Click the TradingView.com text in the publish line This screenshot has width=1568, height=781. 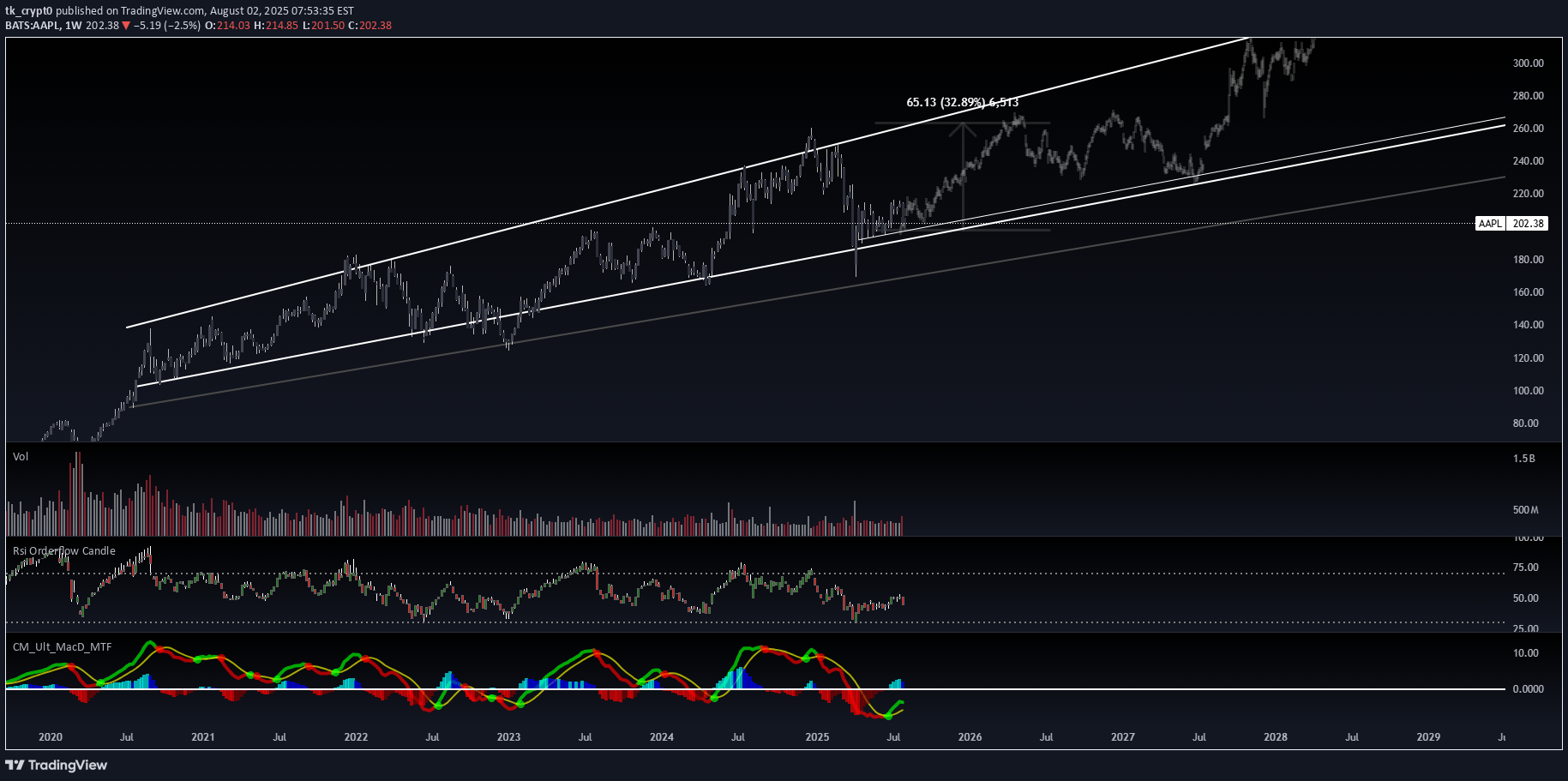[x=163, y=11]
